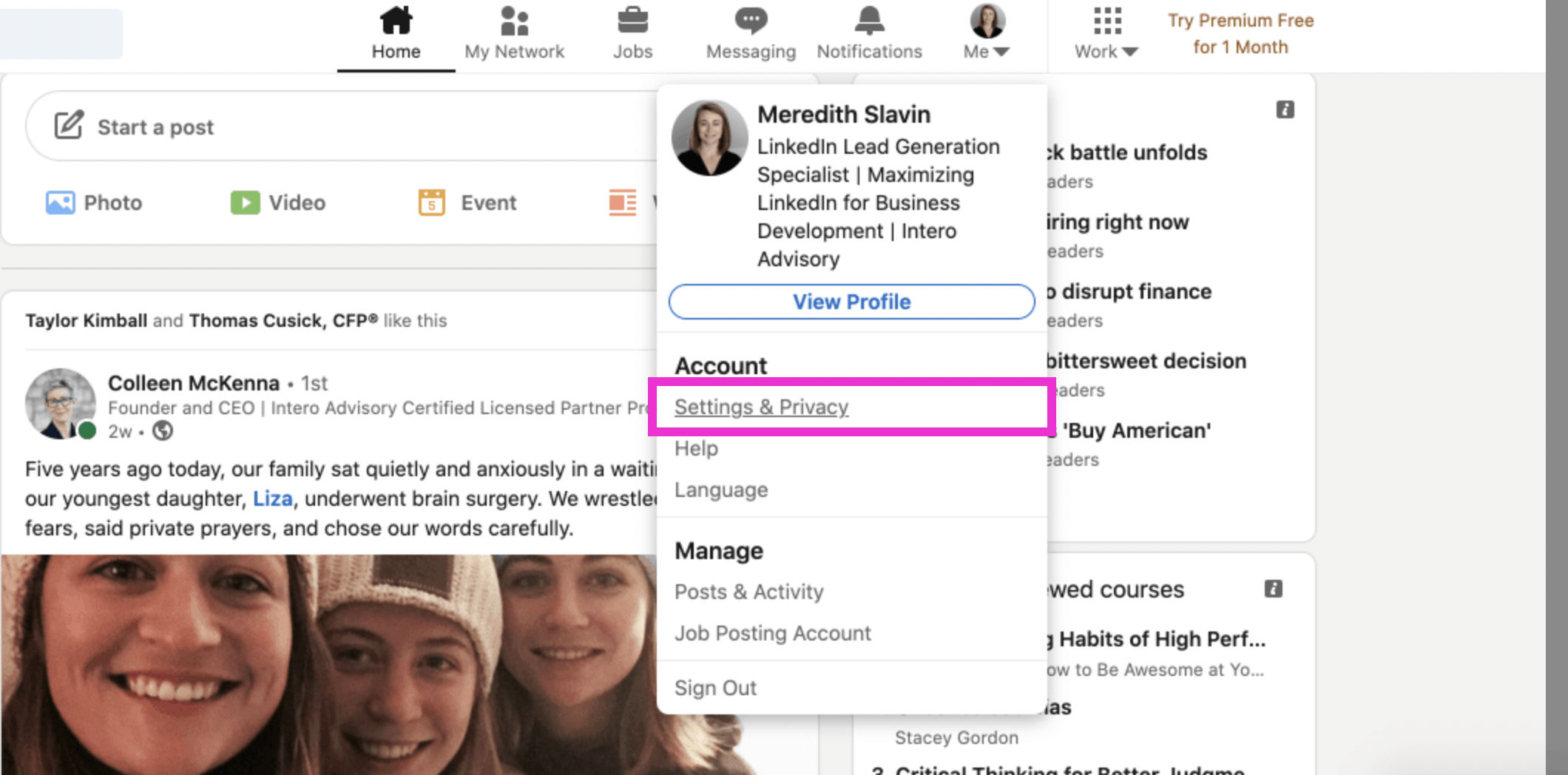Open Posts & Activity menu item
The width and height of the screenshot is (1568, 775).
(748, 592)
